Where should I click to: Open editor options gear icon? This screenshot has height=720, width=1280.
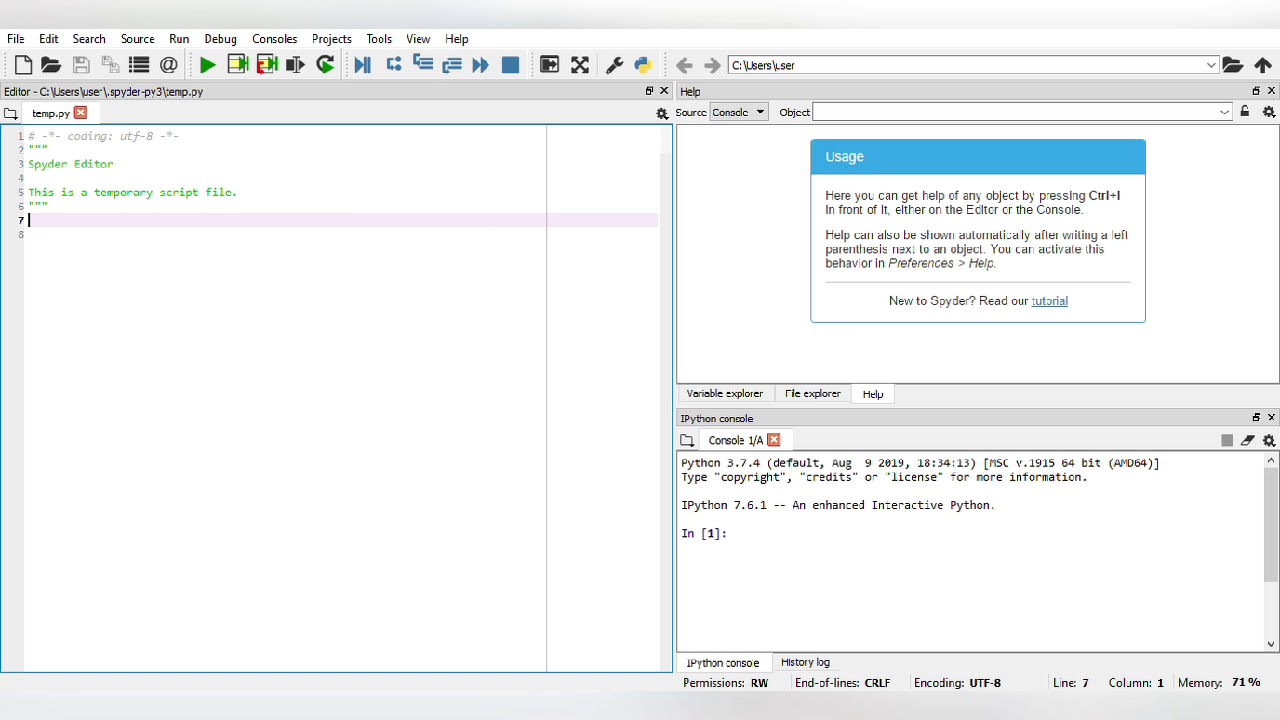[662, 114]
